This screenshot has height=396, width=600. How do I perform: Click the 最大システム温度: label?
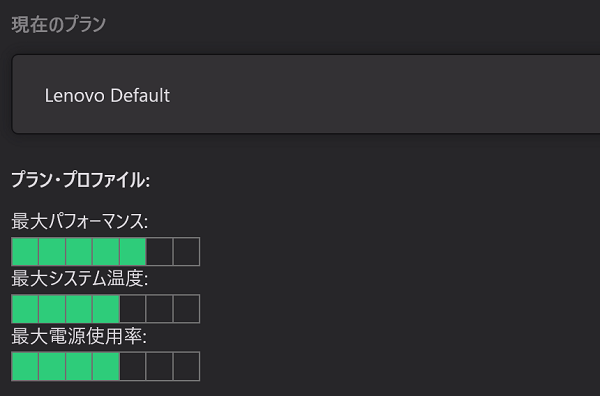point(80,279)
